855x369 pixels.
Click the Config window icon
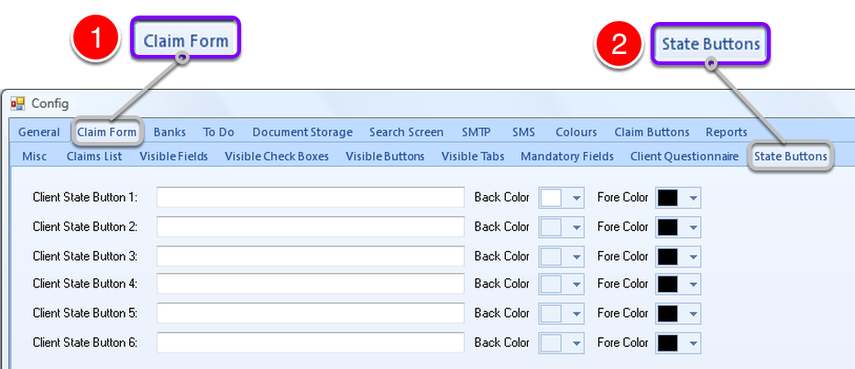pos(18,103)
